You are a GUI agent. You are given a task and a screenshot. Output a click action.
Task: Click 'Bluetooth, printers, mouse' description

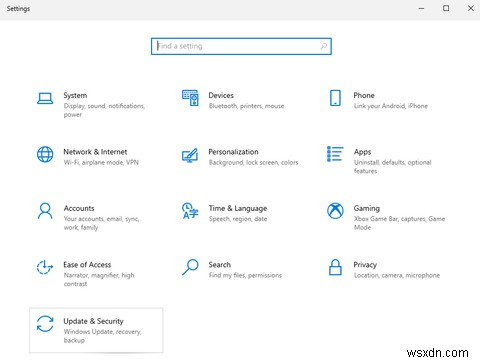246,106
